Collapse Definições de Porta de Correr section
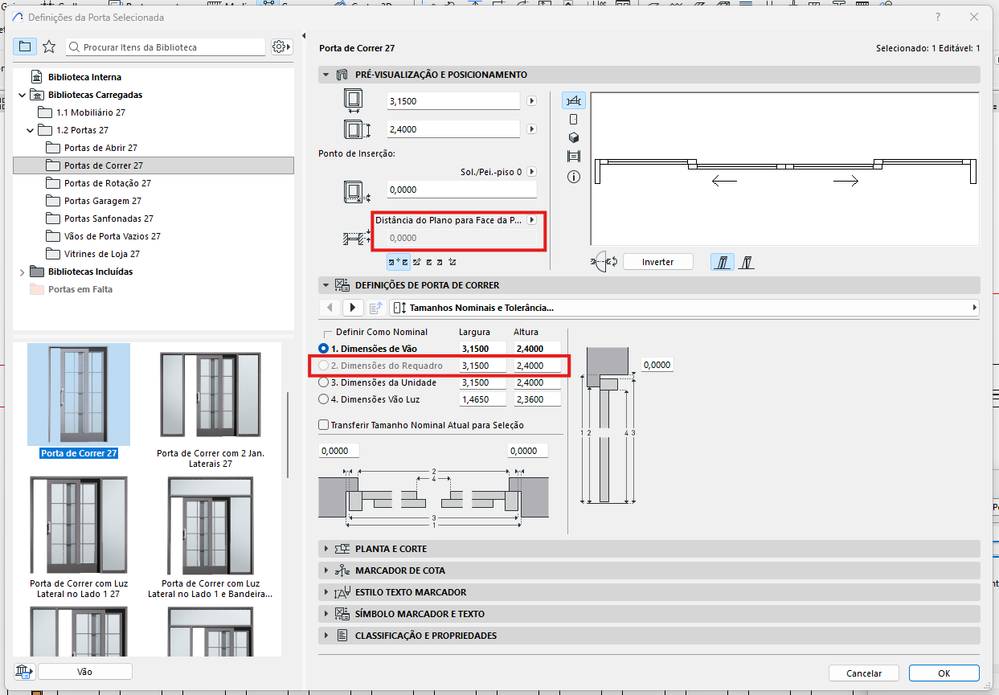This screenshot has height=695, width=999. click(x=326, y=285)
